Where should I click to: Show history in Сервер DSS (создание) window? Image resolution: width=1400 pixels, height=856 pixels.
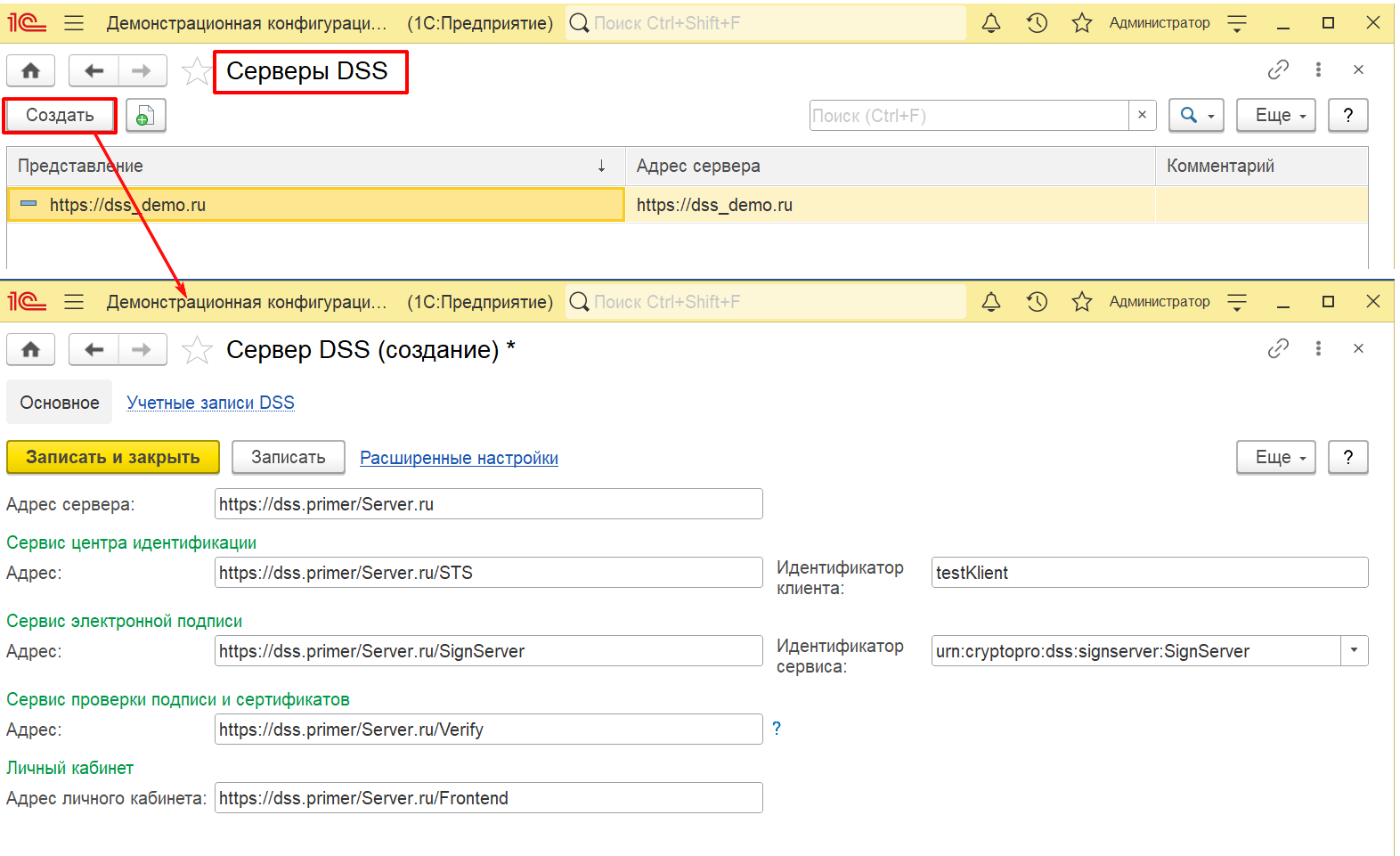click(x=1037, y=302)
